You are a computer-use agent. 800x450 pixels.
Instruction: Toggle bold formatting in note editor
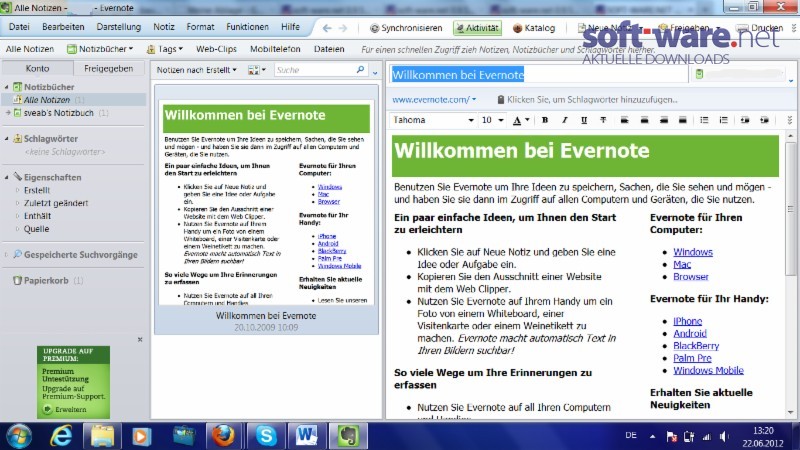(x=545, y=120)
